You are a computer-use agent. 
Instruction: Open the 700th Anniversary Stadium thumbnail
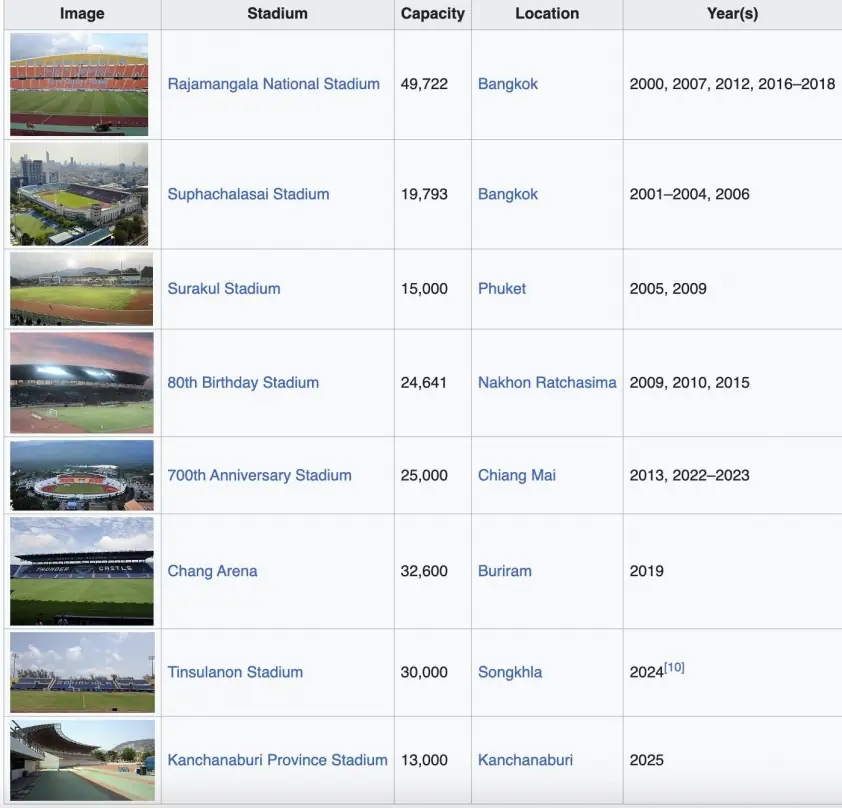[81, 475]
